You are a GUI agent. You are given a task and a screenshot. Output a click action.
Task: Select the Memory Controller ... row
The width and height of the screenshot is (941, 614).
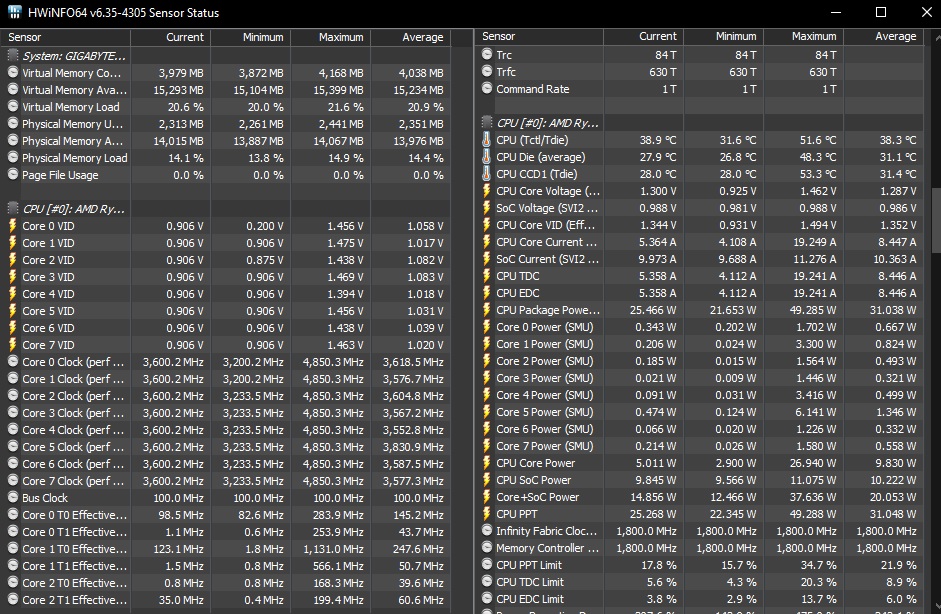pos(701,548)
